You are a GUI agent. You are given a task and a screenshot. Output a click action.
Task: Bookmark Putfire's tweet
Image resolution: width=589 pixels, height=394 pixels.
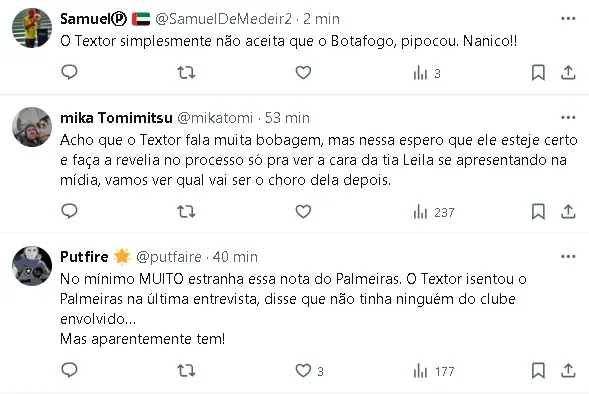click(538, 371)
